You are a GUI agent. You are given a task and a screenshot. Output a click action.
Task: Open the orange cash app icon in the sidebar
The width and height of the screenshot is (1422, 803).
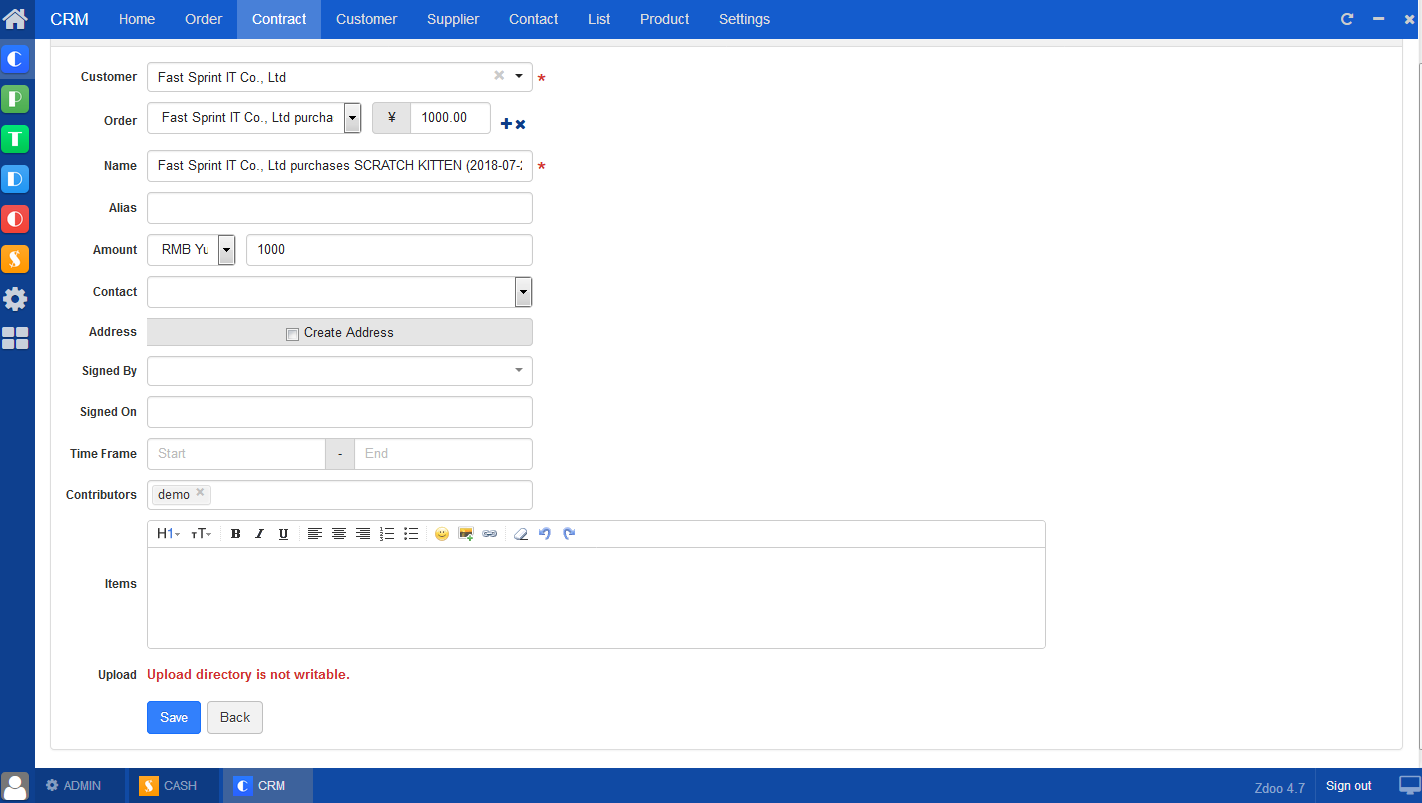[15, 259]
